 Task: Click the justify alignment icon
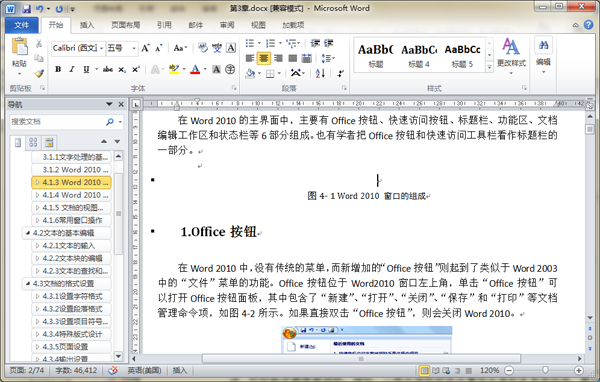point(293,58)
